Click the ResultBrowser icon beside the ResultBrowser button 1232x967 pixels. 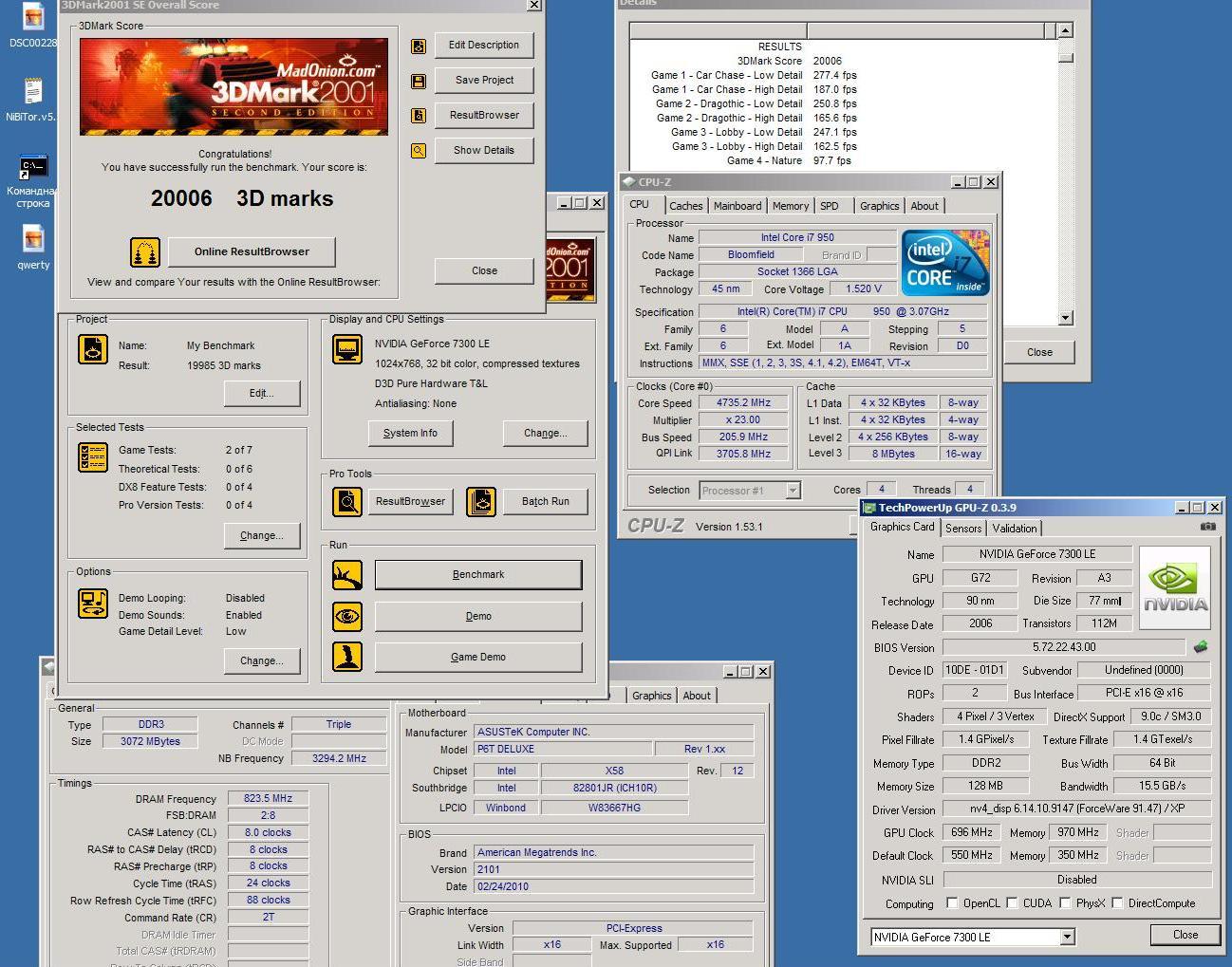click(419, 116)
